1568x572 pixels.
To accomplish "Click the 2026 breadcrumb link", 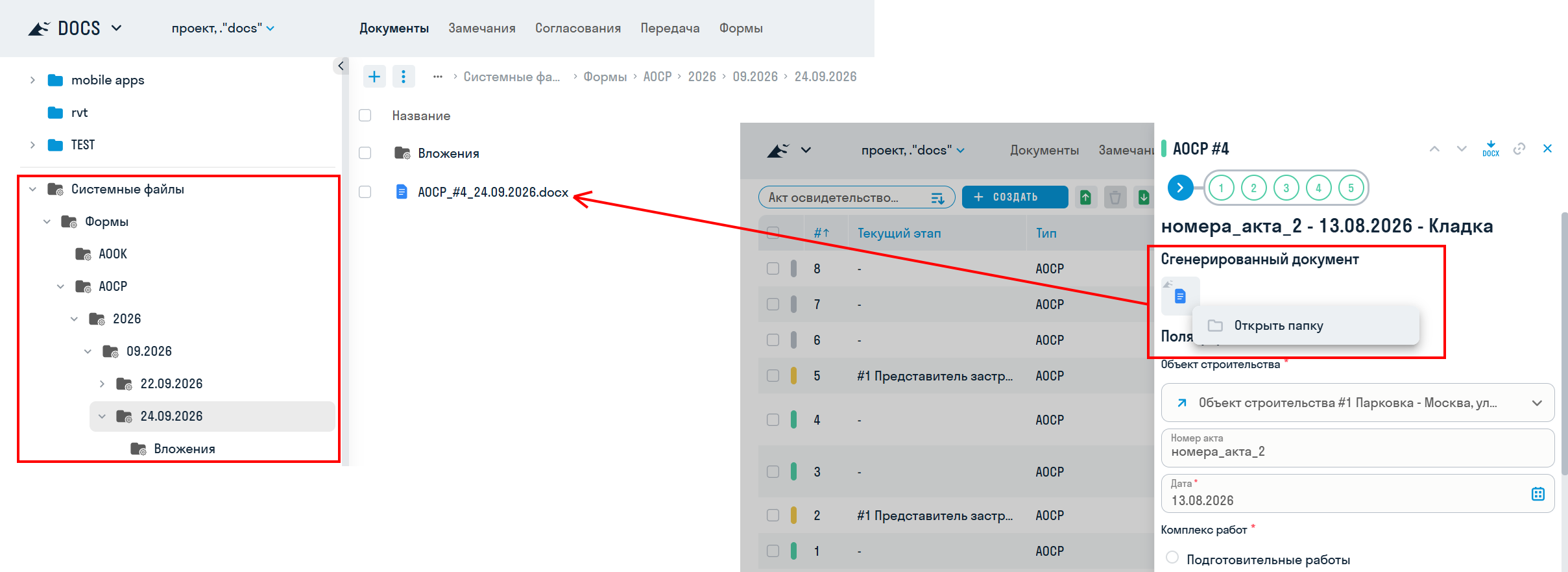I will coord(702,77).
